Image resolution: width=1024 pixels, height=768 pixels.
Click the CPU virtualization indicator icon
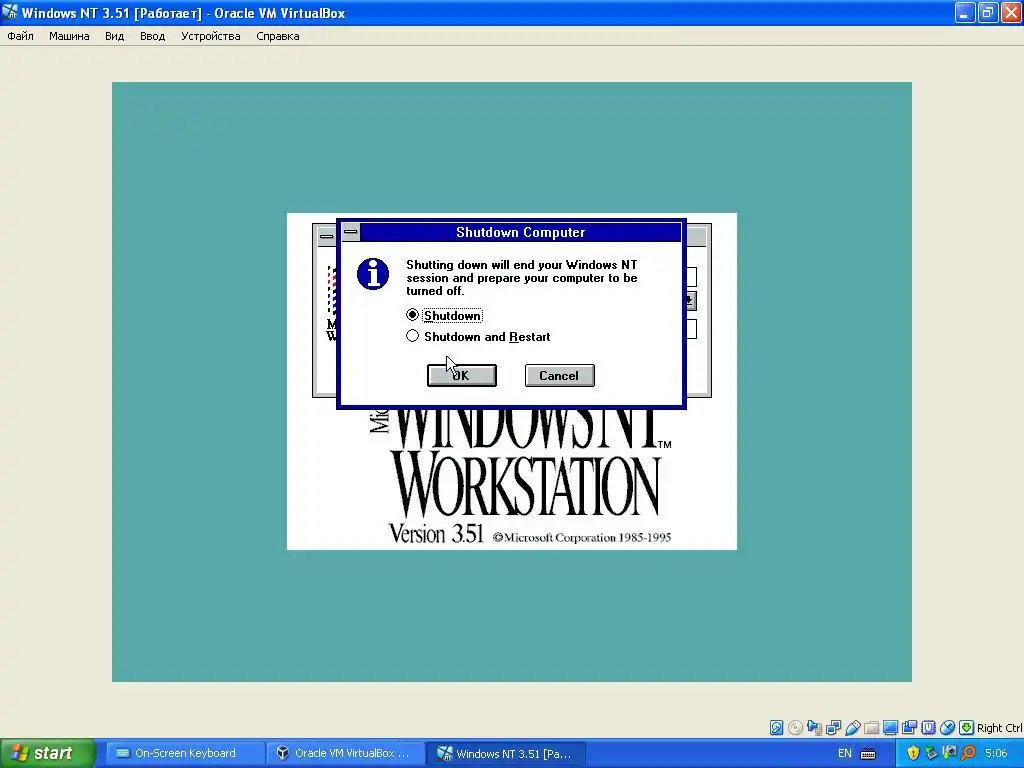[928, 728]
